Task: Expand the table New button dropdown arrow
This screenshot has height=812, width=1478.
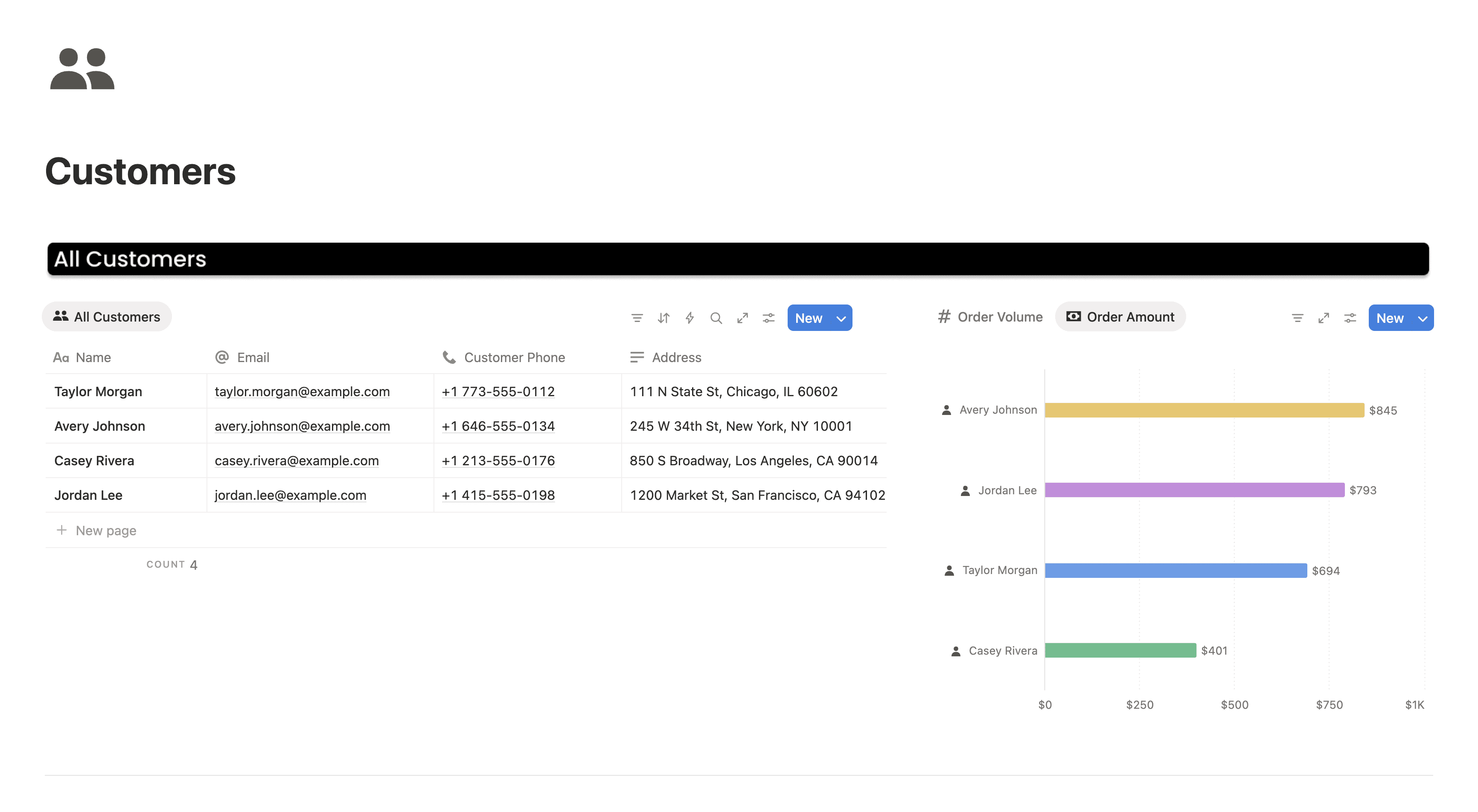Action: pyautogui.click(x=841, y=318)
